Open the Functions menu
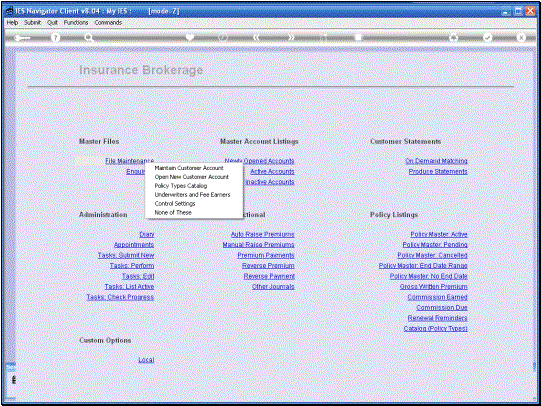The image size is (541, 406). 76,22
